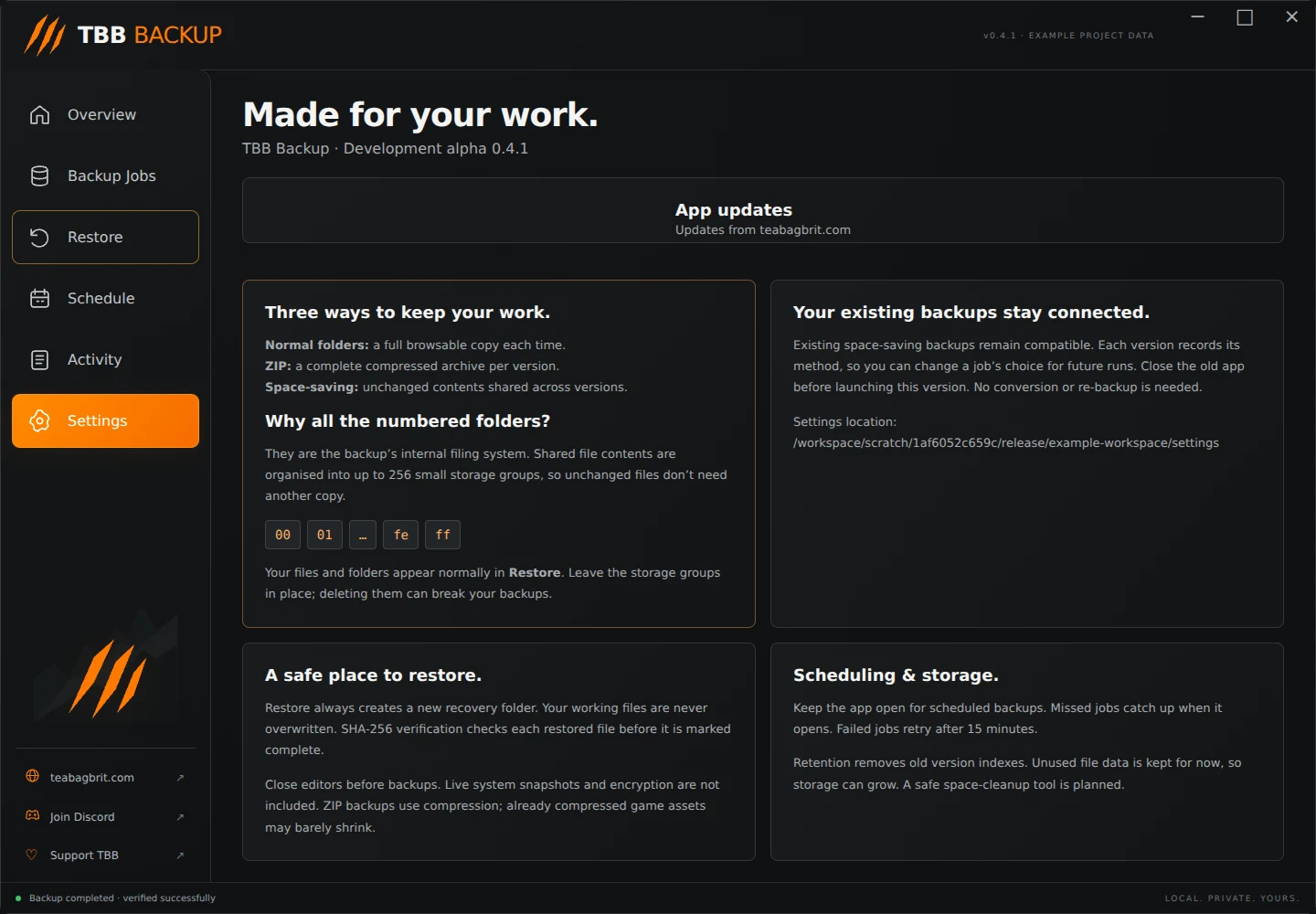Click the TBB Backup claw logo
This screenshot has height=914, width=1316.
45,36
